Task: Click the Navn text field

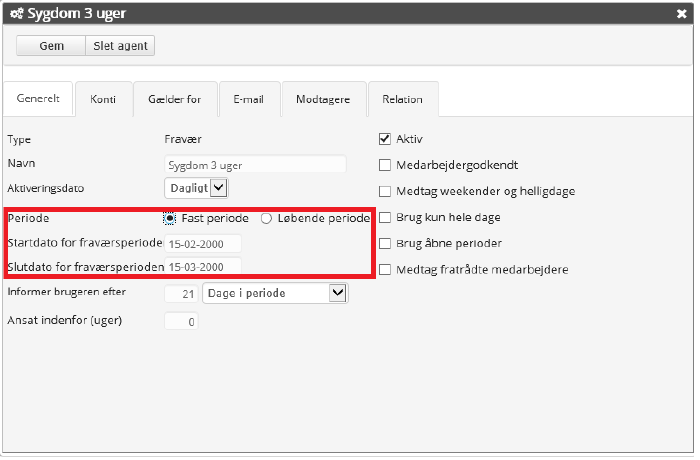Action: 254,164
